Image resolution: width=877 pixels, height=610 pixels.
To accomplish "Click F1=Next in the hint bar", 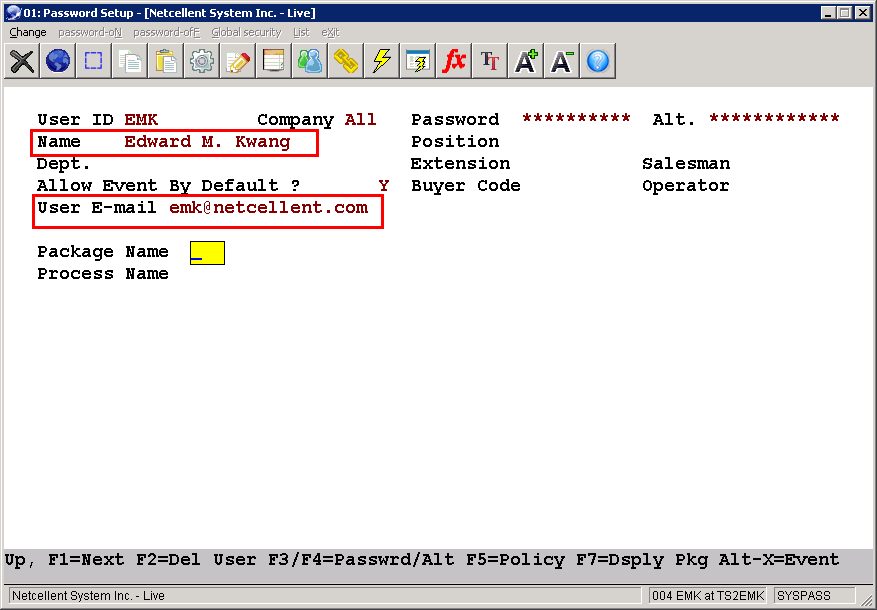I will 86,560.
